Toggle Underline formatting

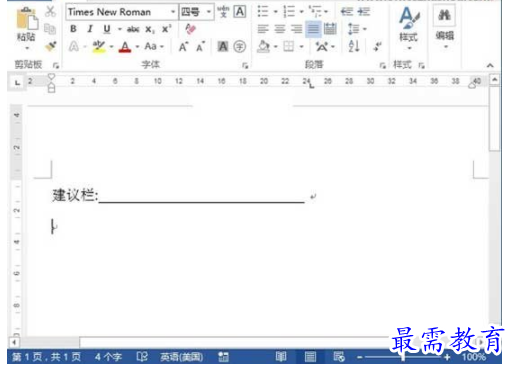click(x=107, y=29)
